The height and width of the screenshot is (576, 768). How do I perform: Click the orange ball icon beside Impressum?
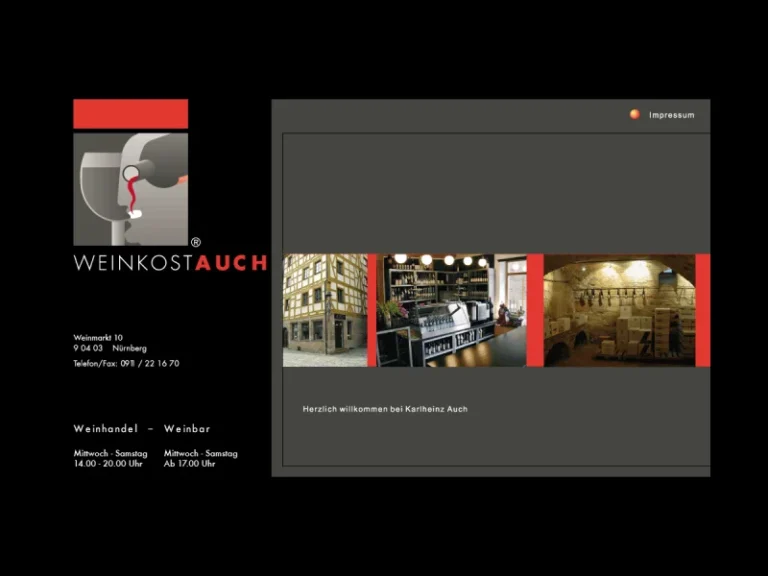[x=634, y=114]
